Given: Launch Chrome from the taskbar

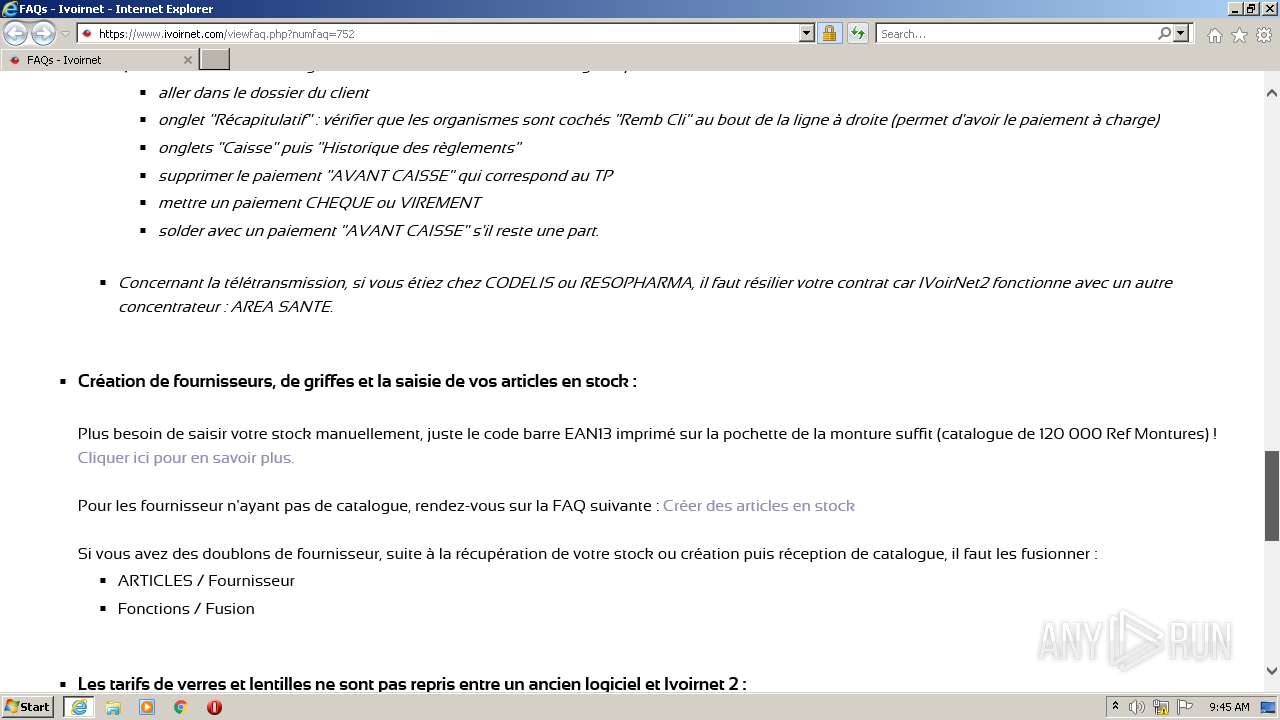Looking at the screenshot, I should coord(181,707).
